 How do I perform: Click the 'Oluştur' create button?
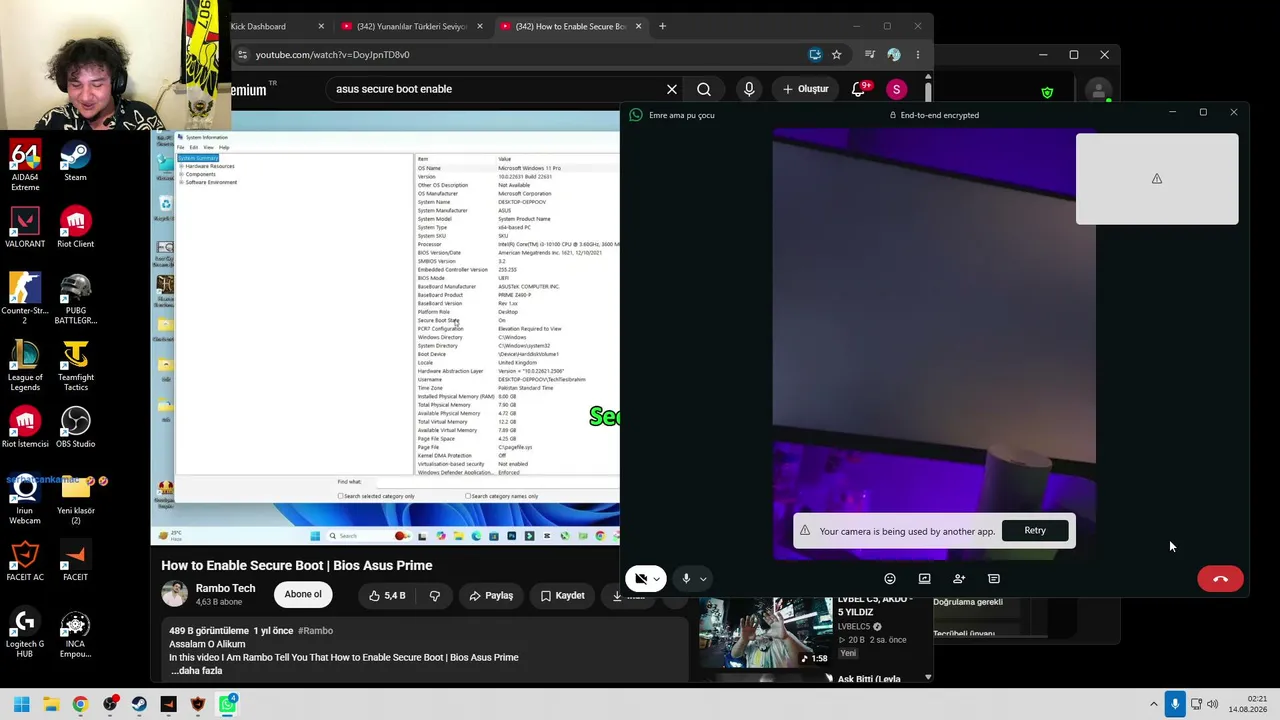pyautogui.click(x=805, y=89)
